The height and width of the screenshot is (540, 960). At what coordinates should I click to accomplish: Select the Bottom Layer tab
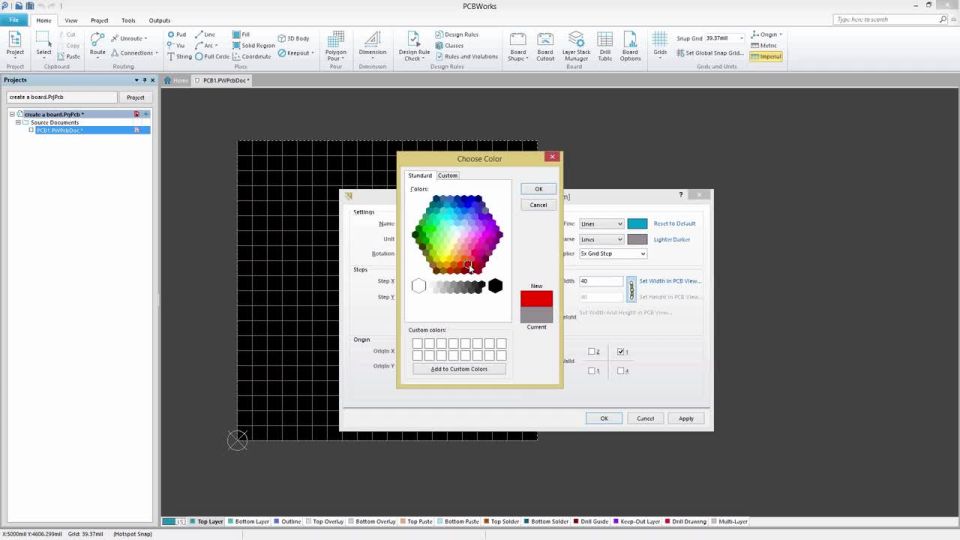tap(249, 522)
